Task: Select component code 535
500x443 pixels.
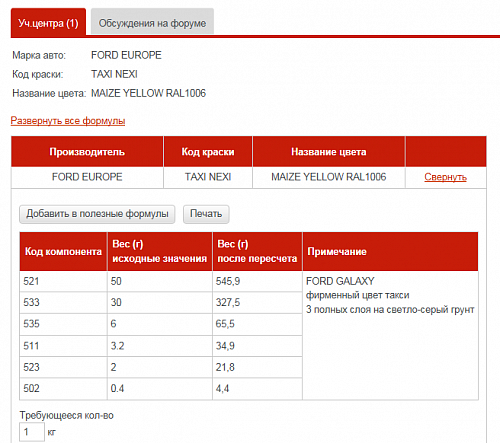Action: pyautogui.click(x=31, y=324)
